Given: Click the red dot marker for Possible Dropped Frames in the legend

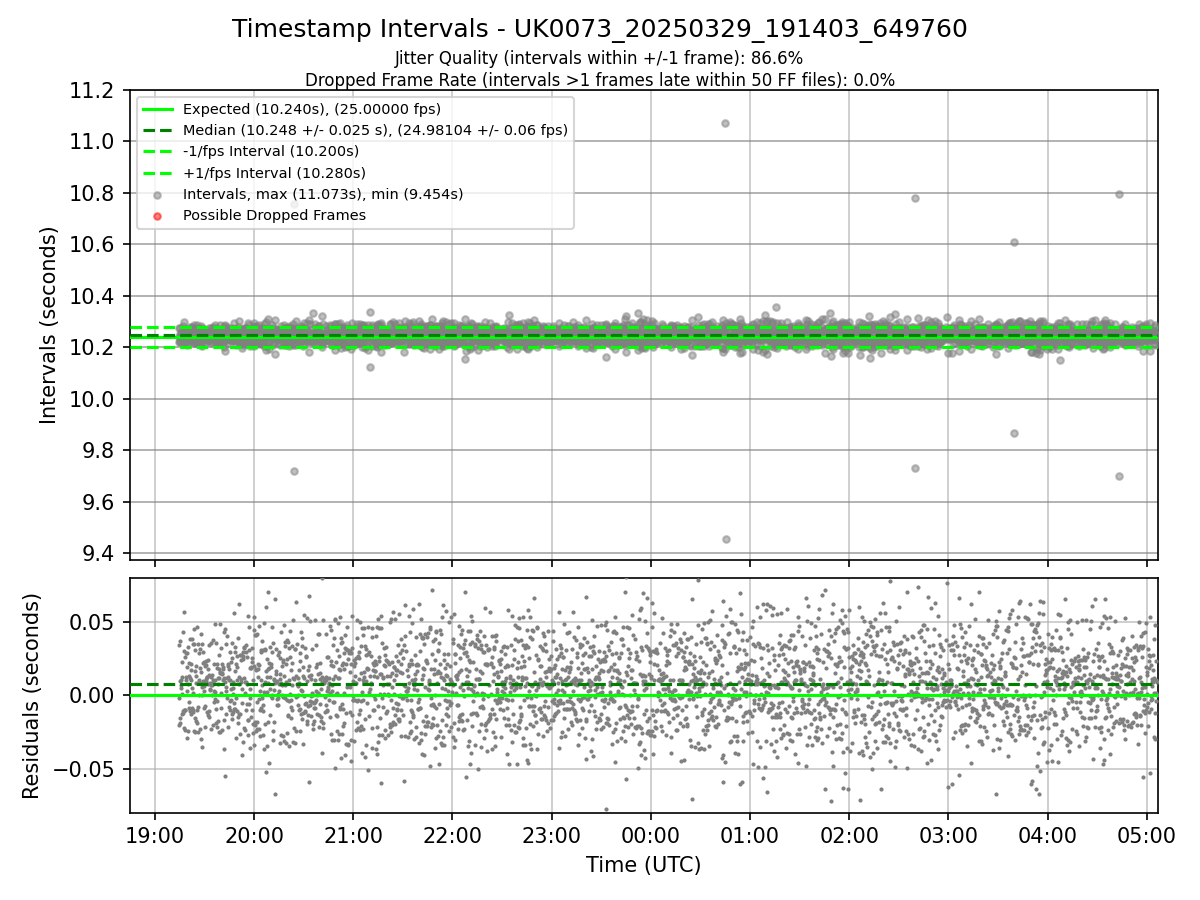Looking at the screenshot, I should click(157, 215).
